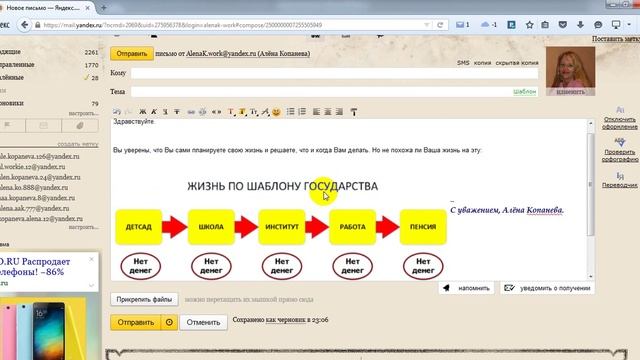Align text to the left
Screen dimensions: 640x360
click(x=316, y=111)
